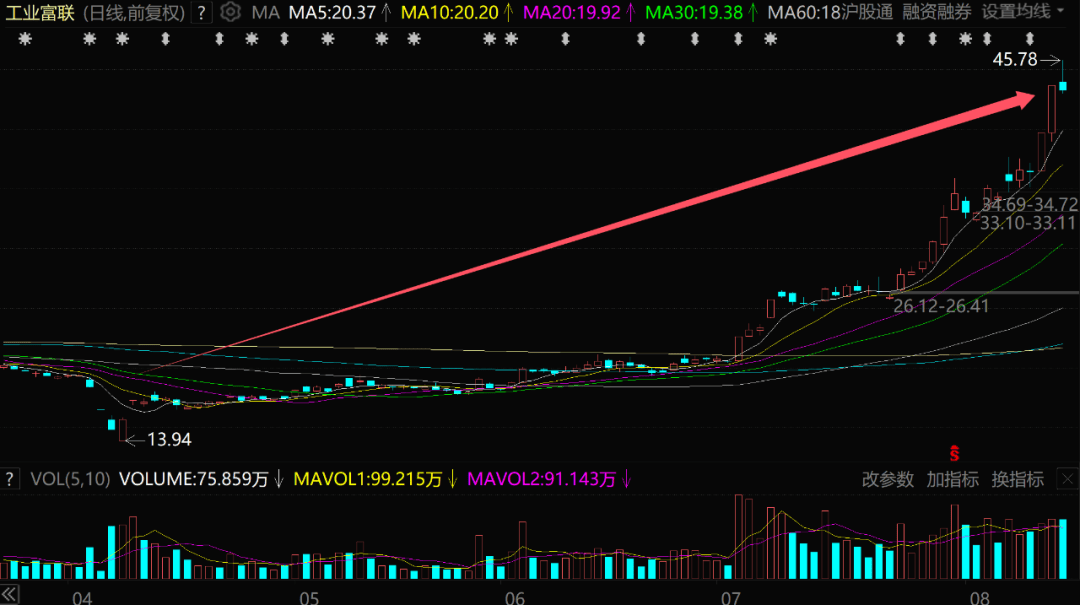The width and height of the screenshot is (1080, 605).
Task: Click the double-arrow collapse icon at bottom left
Action: (9, 594)
